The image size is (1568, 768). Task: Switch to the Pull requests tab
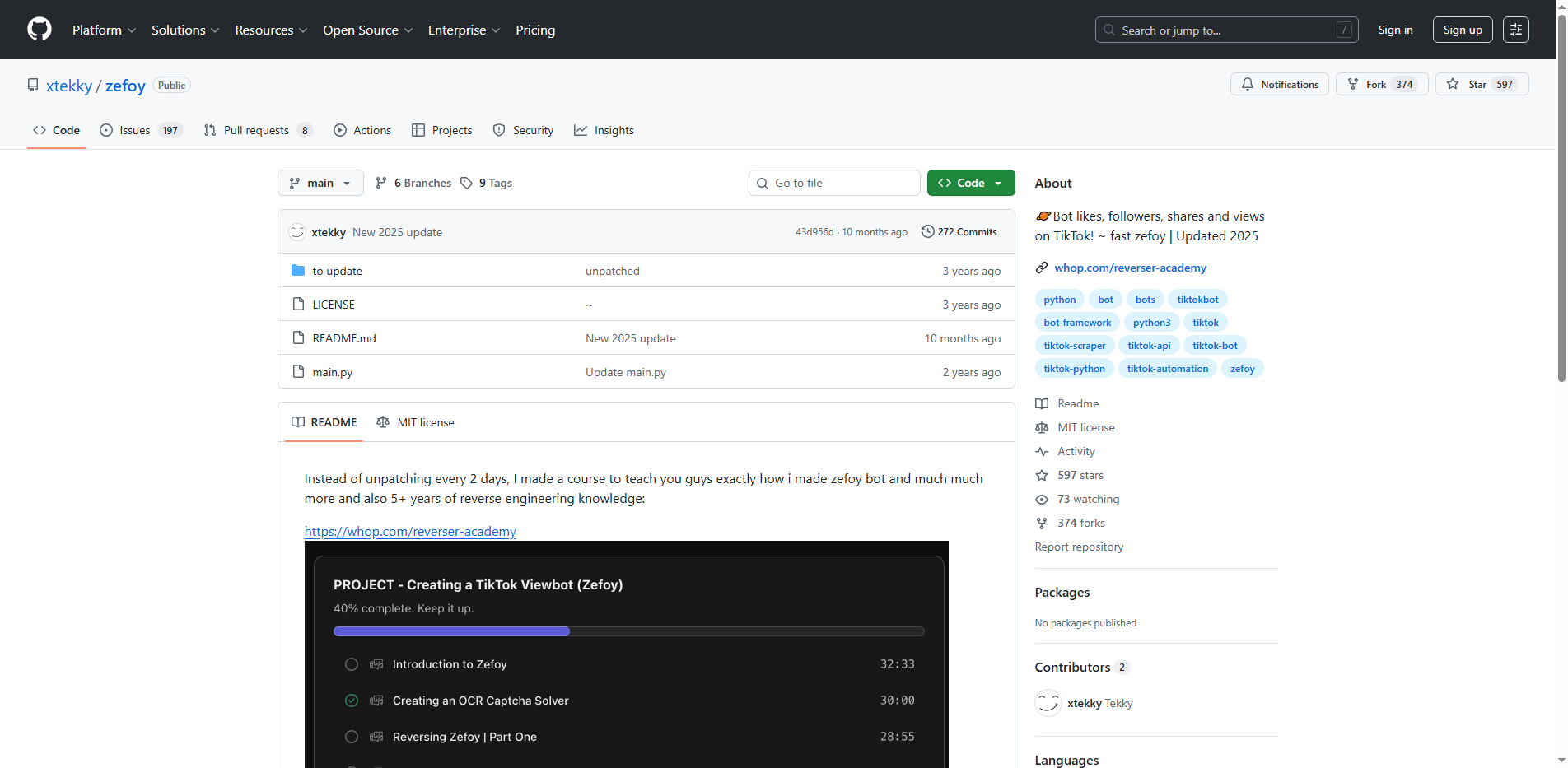258,130
